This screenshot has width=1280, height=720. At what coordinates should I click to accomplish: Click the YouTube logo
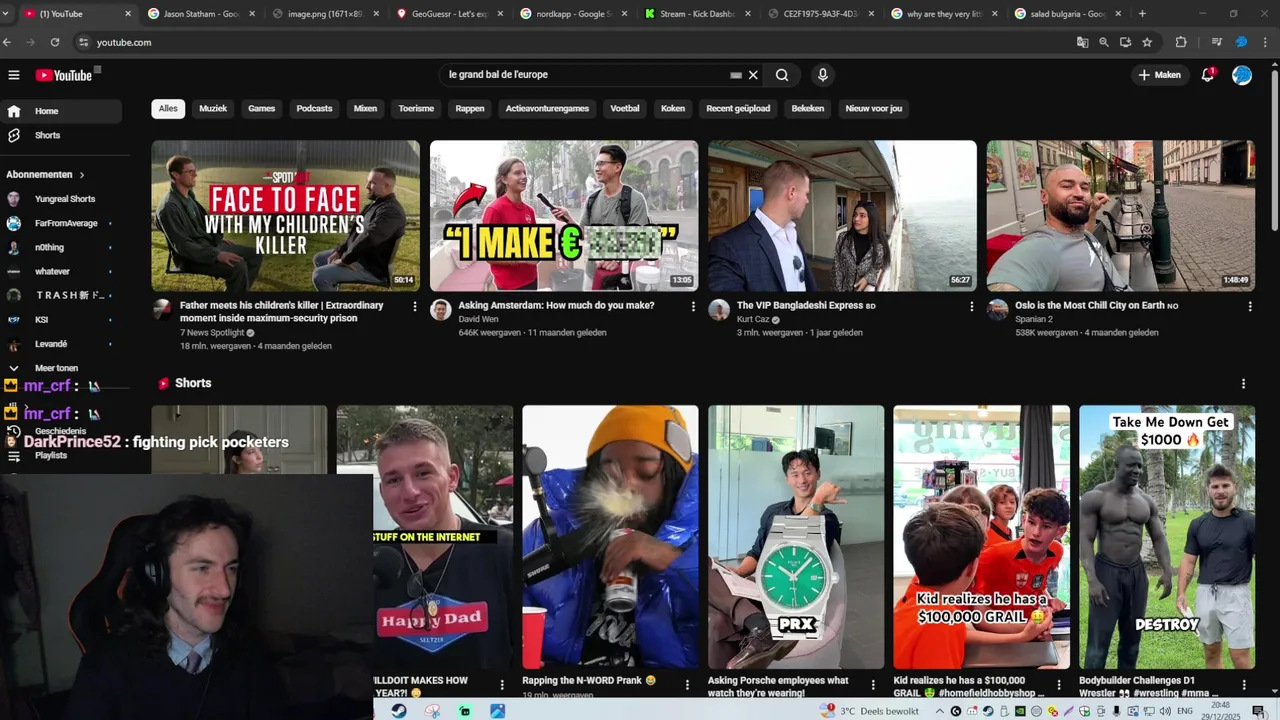pyautogui.click(x=64, y=75)
